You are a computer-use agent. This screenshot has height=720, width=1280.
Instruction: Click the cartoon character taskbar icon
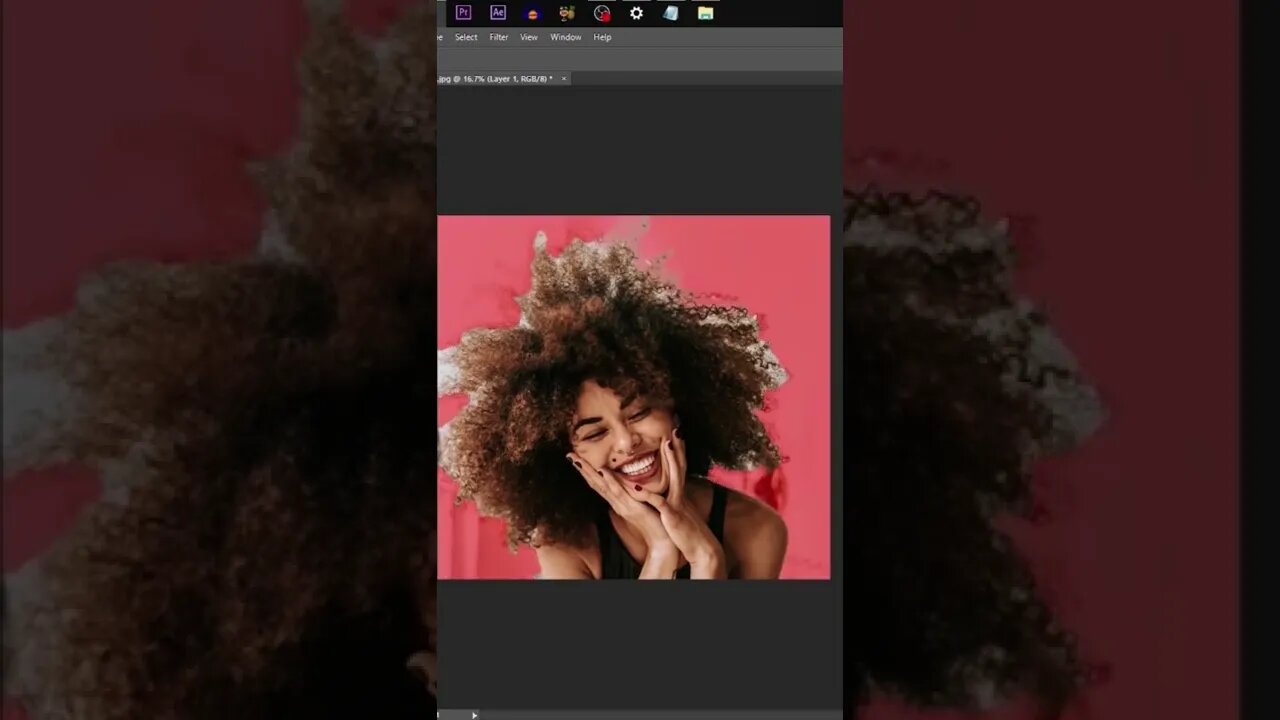567,13
